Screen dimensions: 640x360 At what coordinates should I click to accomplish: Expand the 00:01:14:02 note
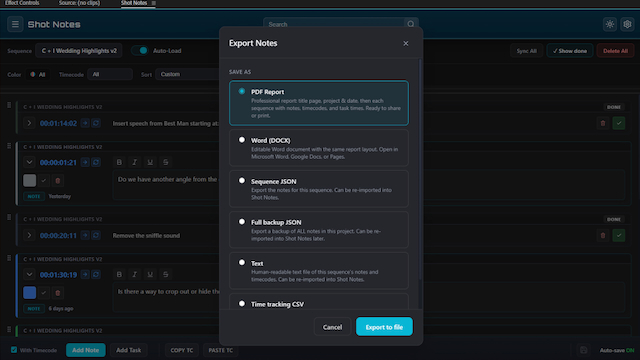tap(29, 123)
